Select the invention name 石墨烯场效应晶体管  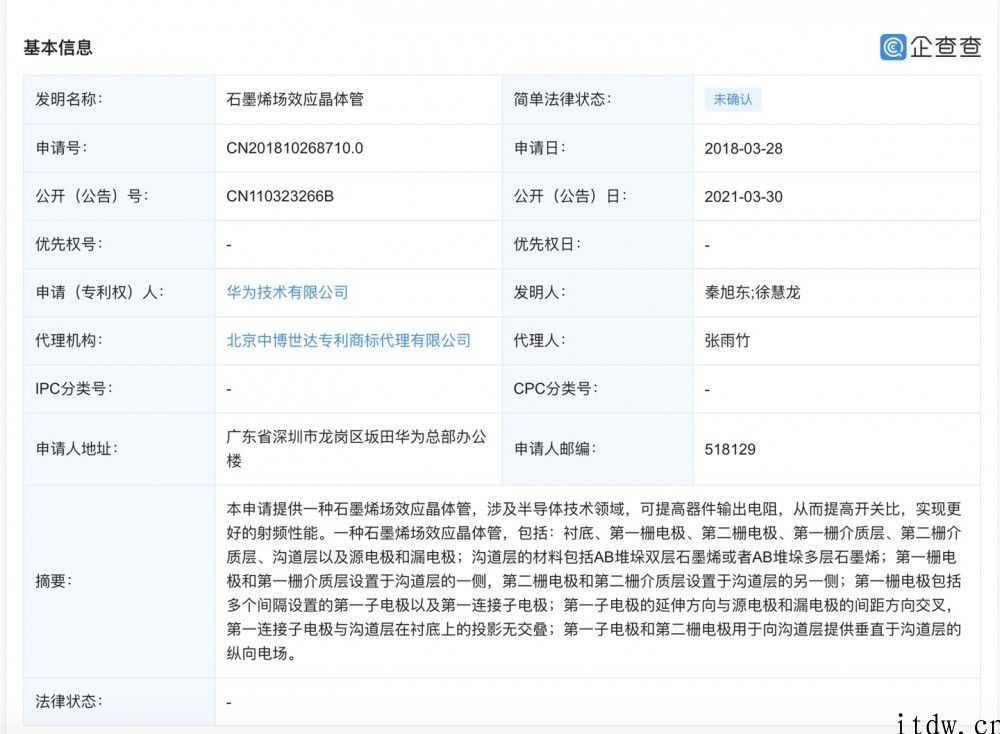(293, 100)
